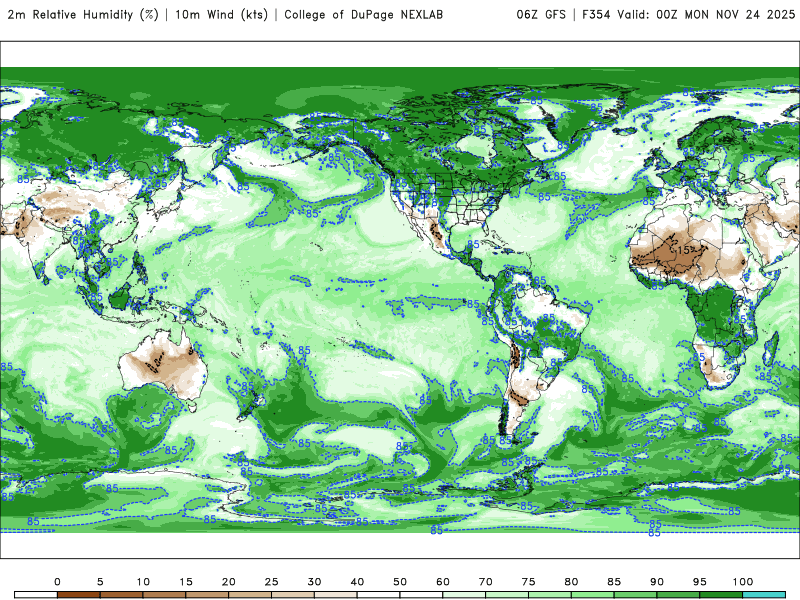Click the '10m Wind (kts)' title text
The width and height of the screenshot is (800, 600).
221,15
